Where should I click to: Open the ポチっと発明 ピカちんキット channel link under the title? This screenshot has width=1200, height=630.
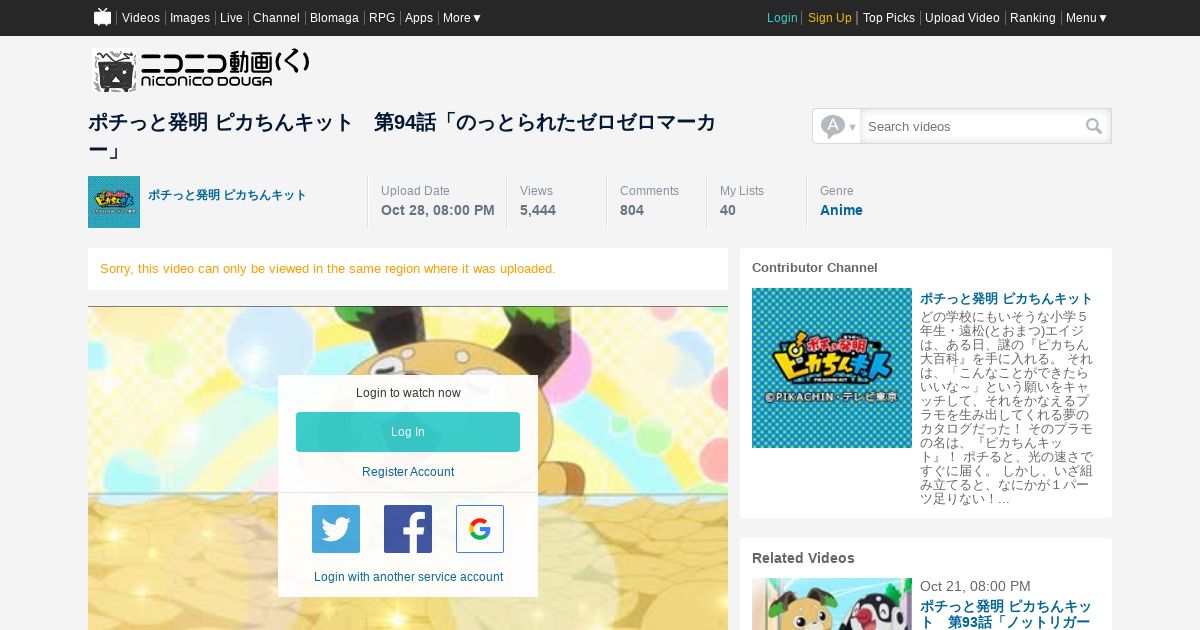click(227, 195)
